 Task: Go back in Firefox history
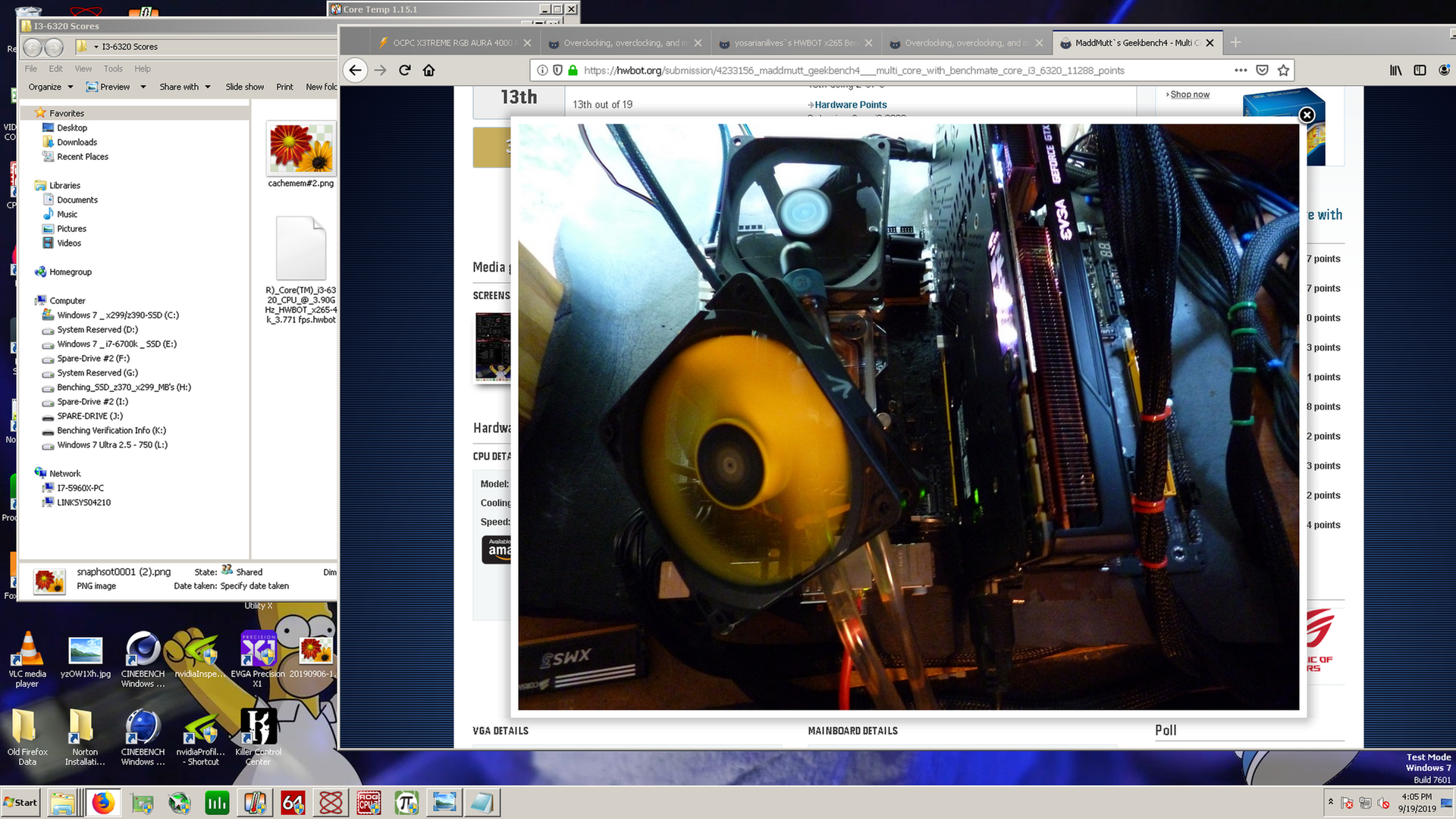tap(355, 71)
